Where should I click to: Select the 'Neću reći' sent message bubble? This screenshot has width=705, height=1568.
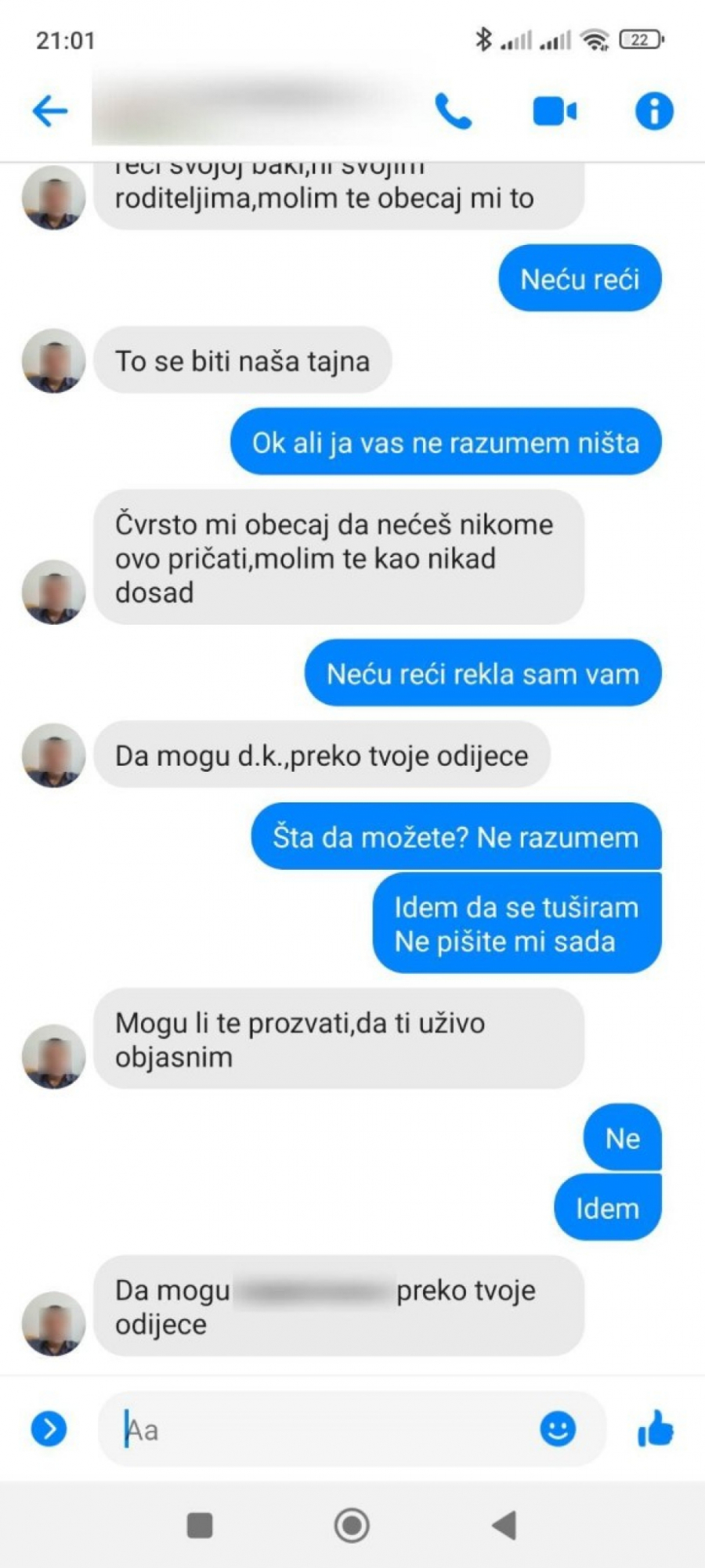580,279
